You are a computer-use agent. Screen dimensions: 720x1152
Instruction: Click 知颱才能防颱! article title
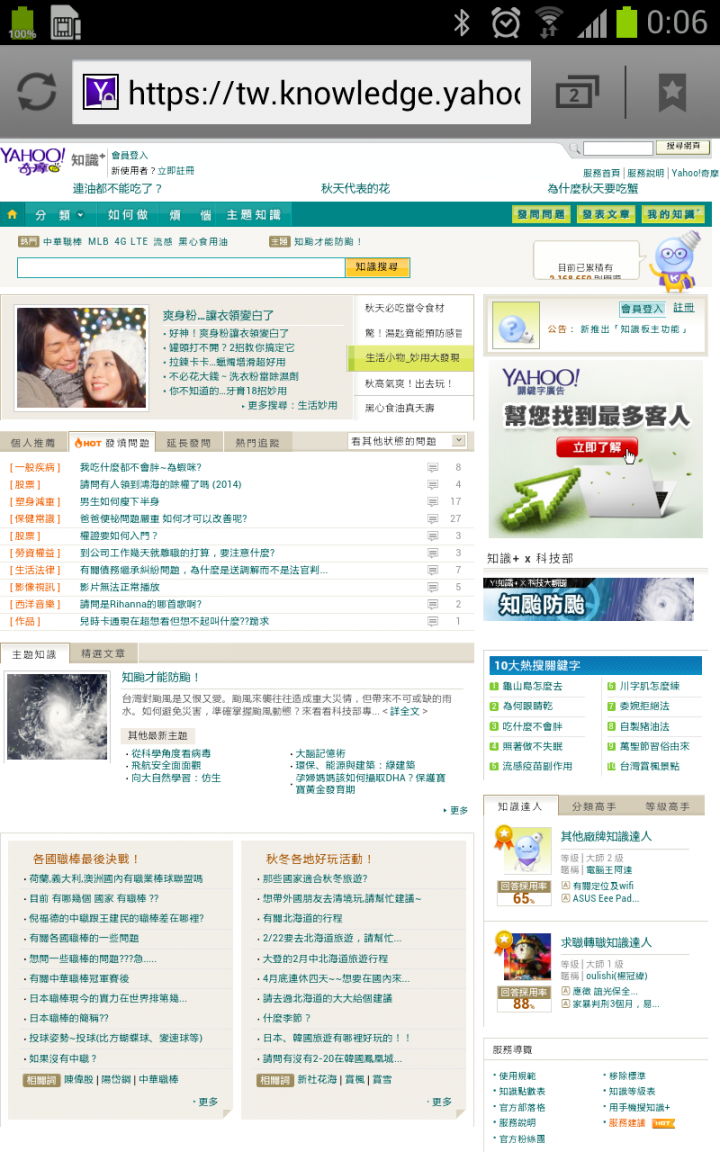(160, 677)
